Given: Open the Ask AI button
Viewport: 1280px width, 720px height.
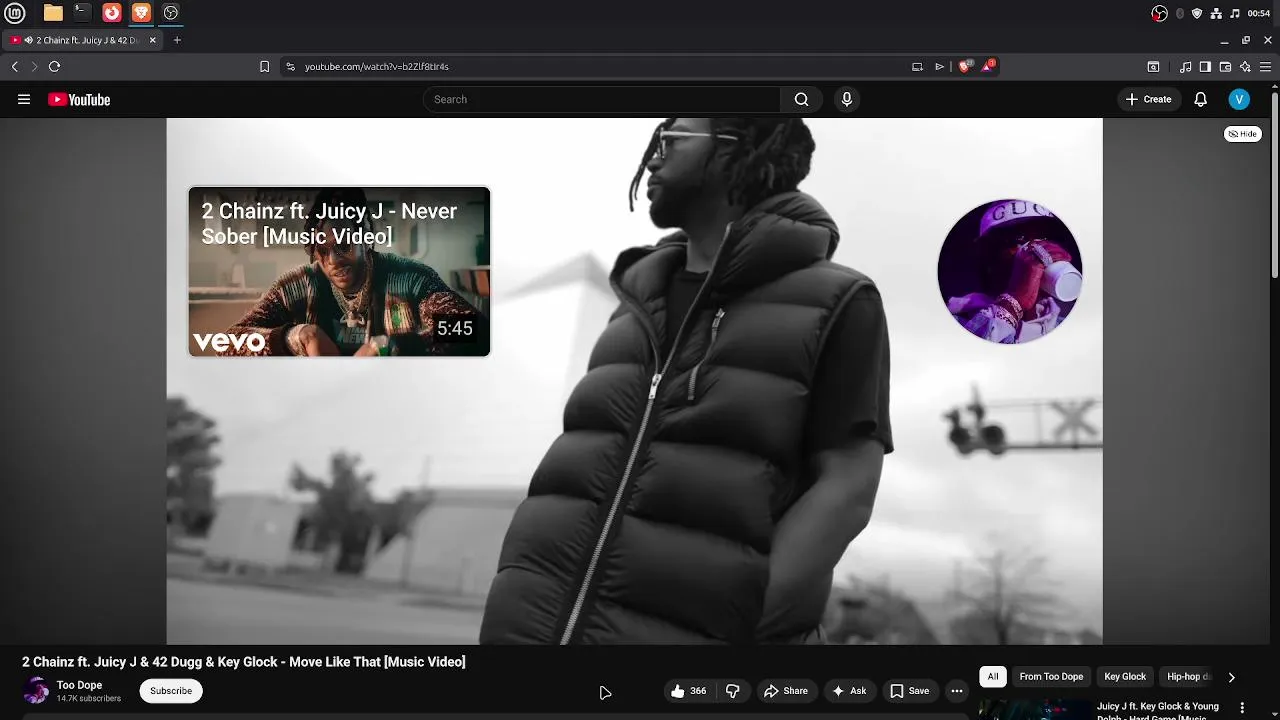Looking at the screenshot, I should coord(849,691).
